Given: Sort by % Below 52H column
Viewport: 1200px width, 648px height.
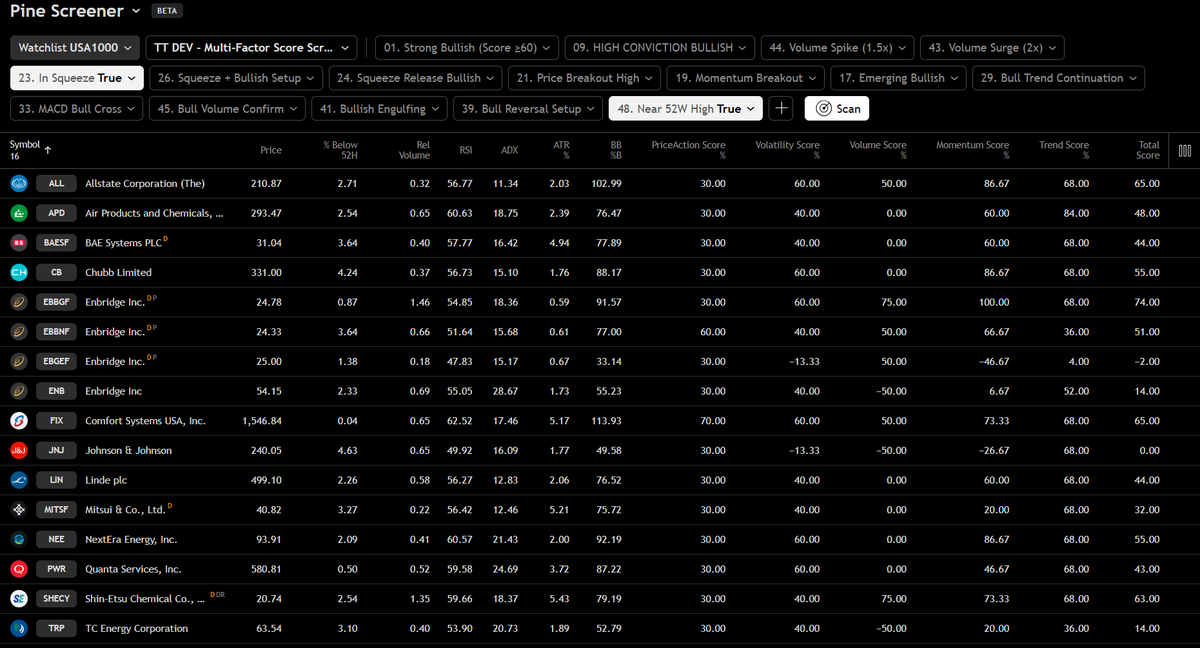Looking at the screenshot, I should click(341, 150).
